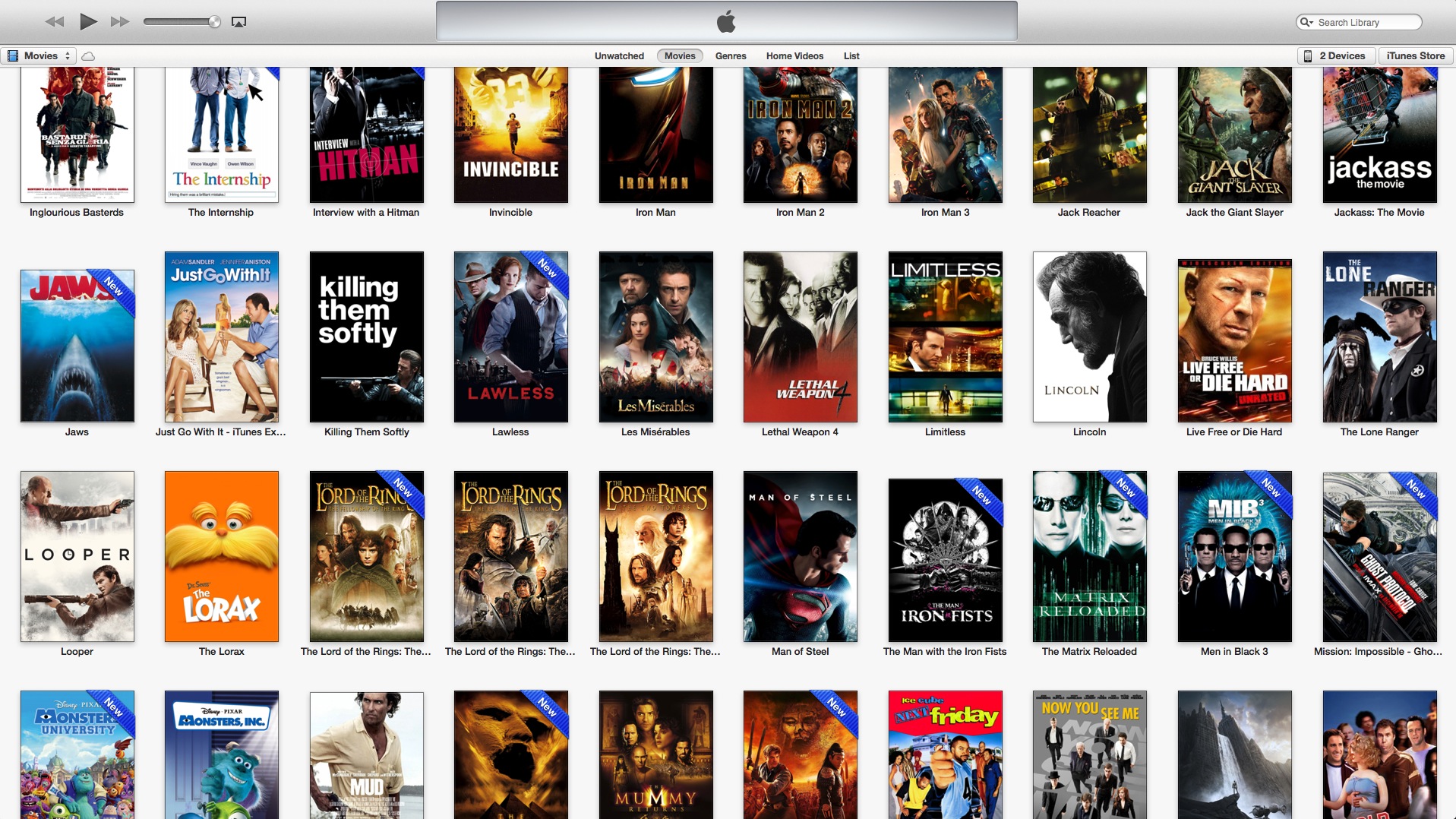This screenshot has width=1456, height=819.
Task: Select the Men in Black 3 poster
Action: (1235, 556)
